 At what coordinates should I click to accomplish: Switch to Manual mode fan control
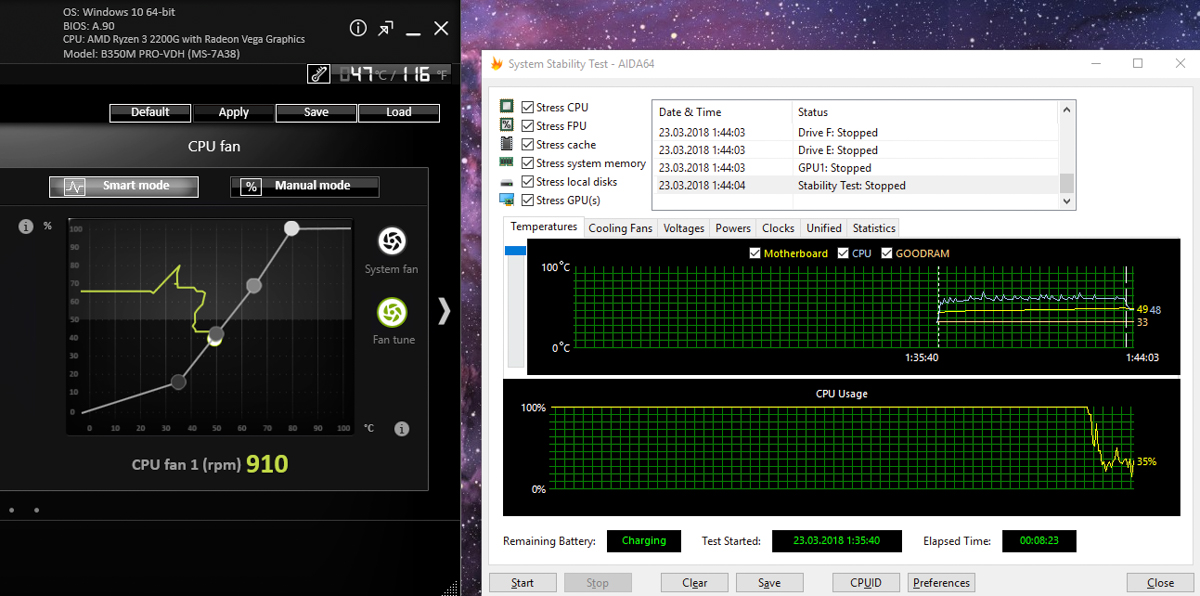point(305,187)
